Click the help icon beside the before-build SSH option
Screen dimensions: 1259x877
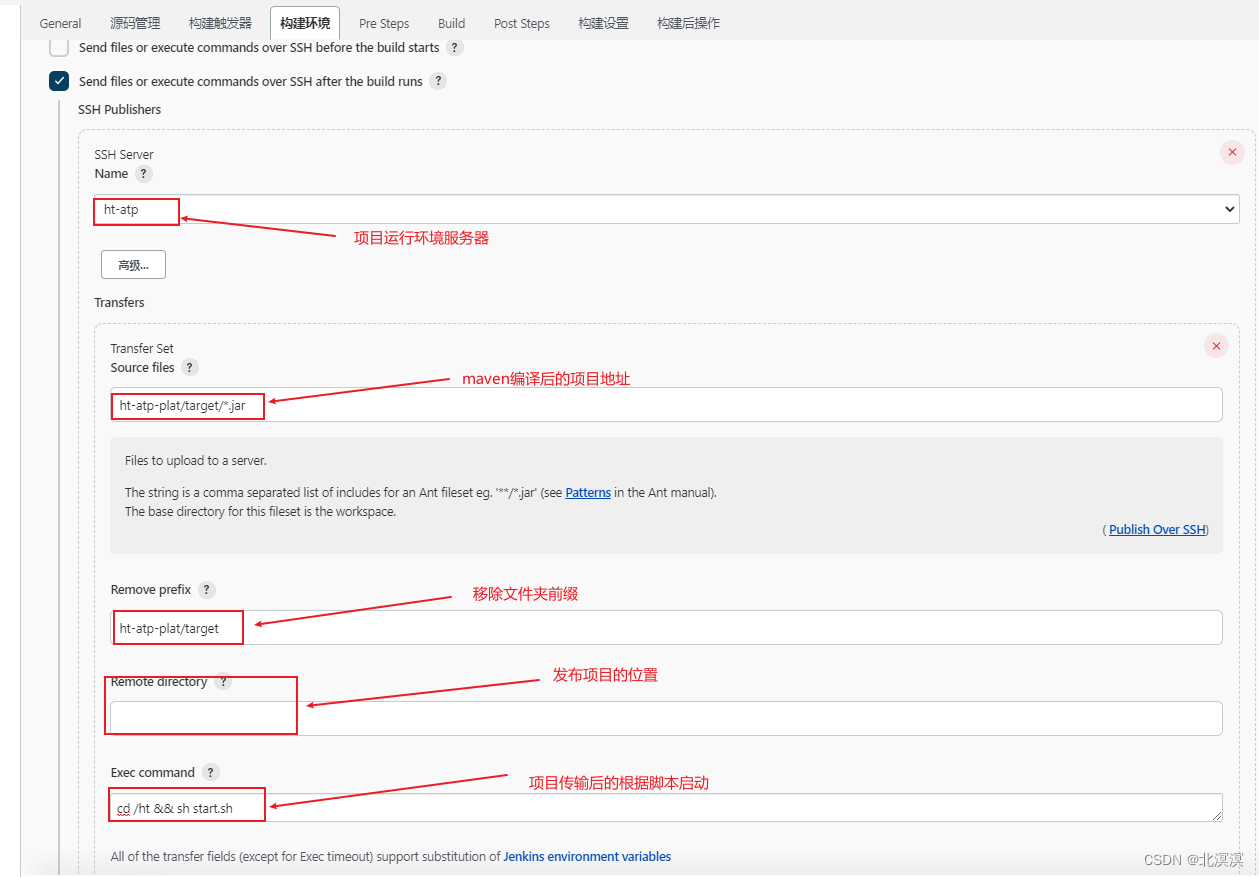[x=455, y=47]
